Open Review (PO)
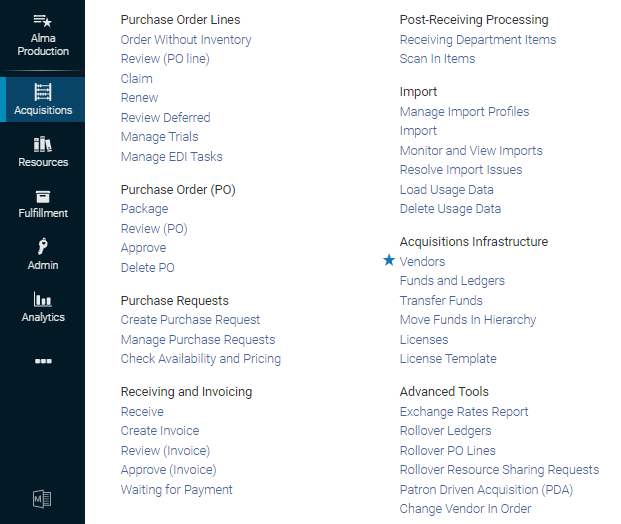This screenshot has width=621, height=524. (154, 229)
